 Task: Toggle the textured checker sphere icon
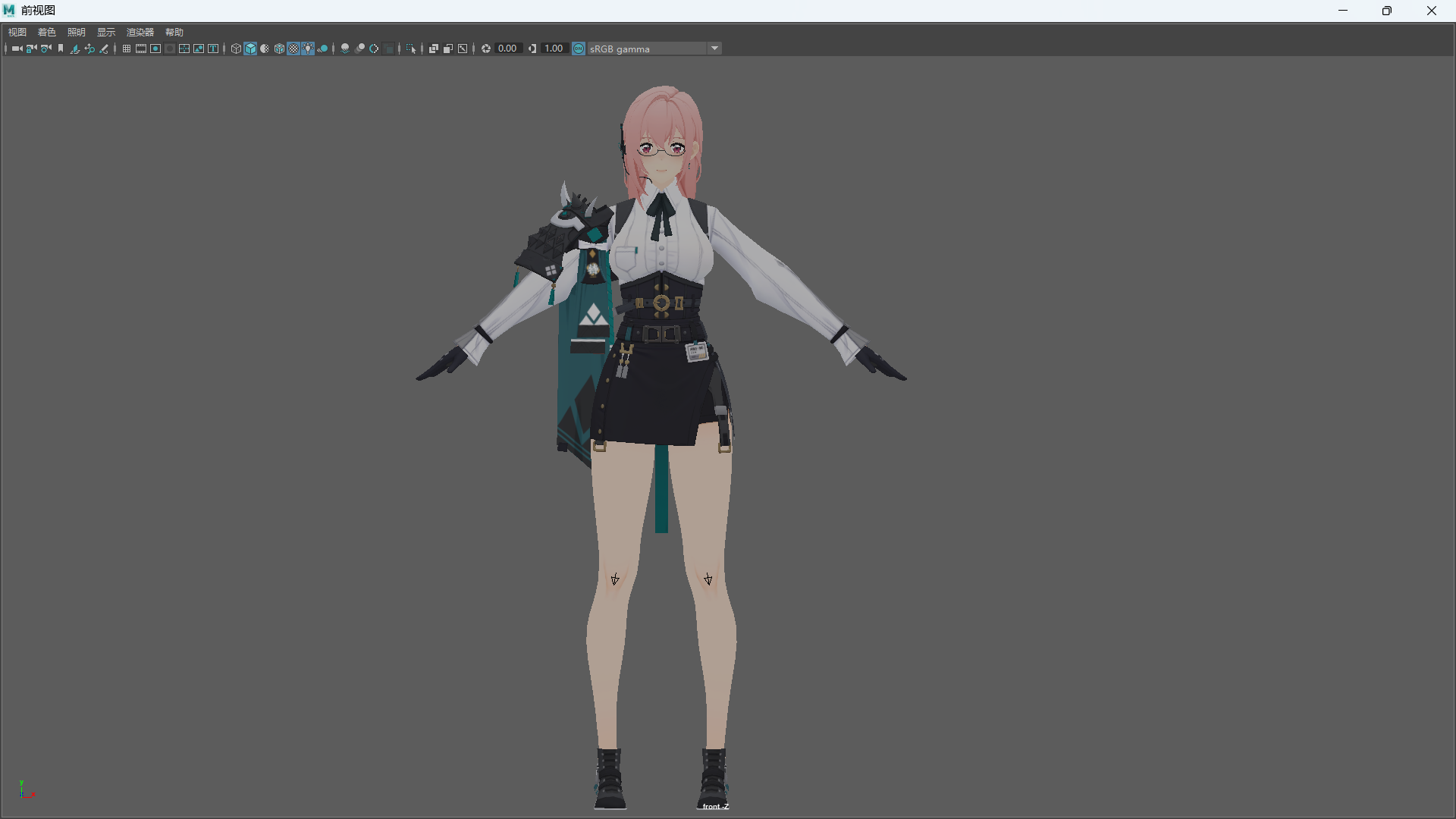[293, 49]
